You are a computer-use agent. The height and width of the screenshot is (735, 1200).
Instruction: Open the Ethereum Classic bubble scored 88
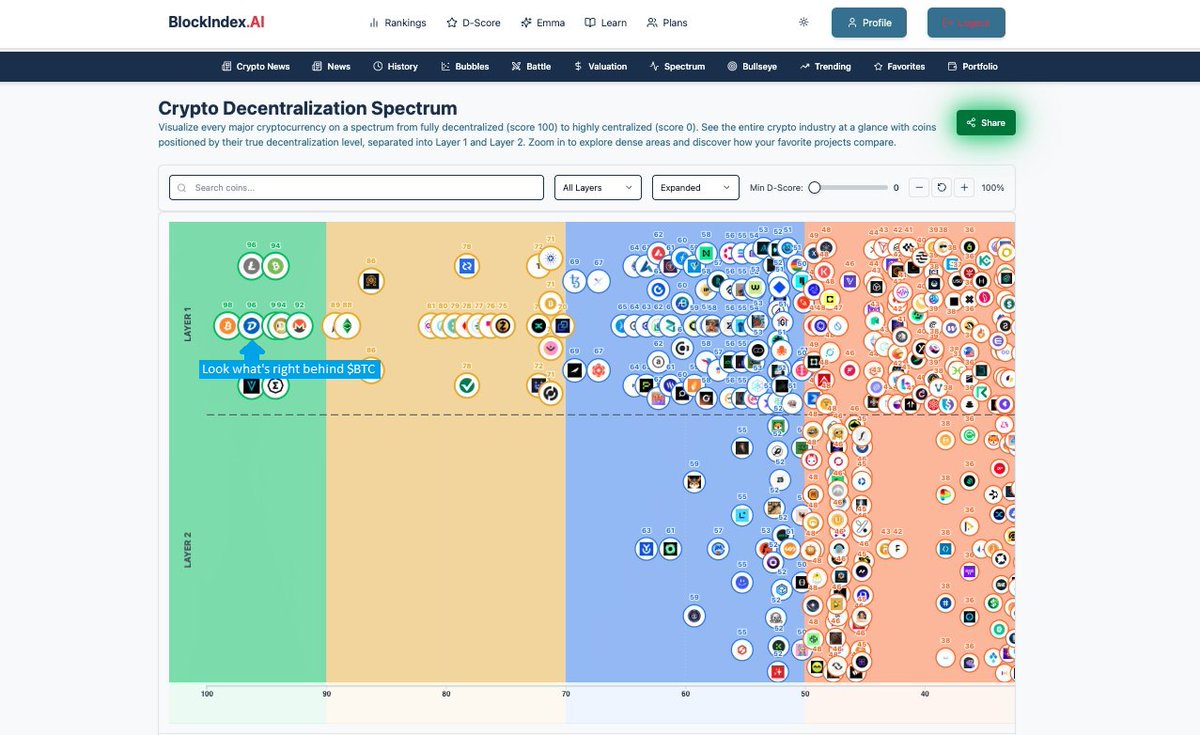click(347, 326)
